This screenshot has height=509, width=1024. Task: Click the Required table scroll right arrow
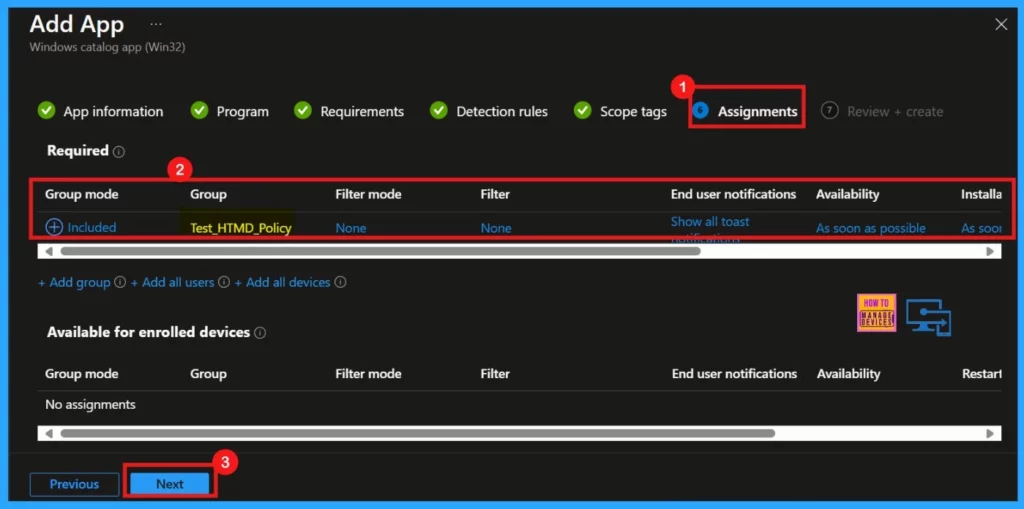point(990,251)
